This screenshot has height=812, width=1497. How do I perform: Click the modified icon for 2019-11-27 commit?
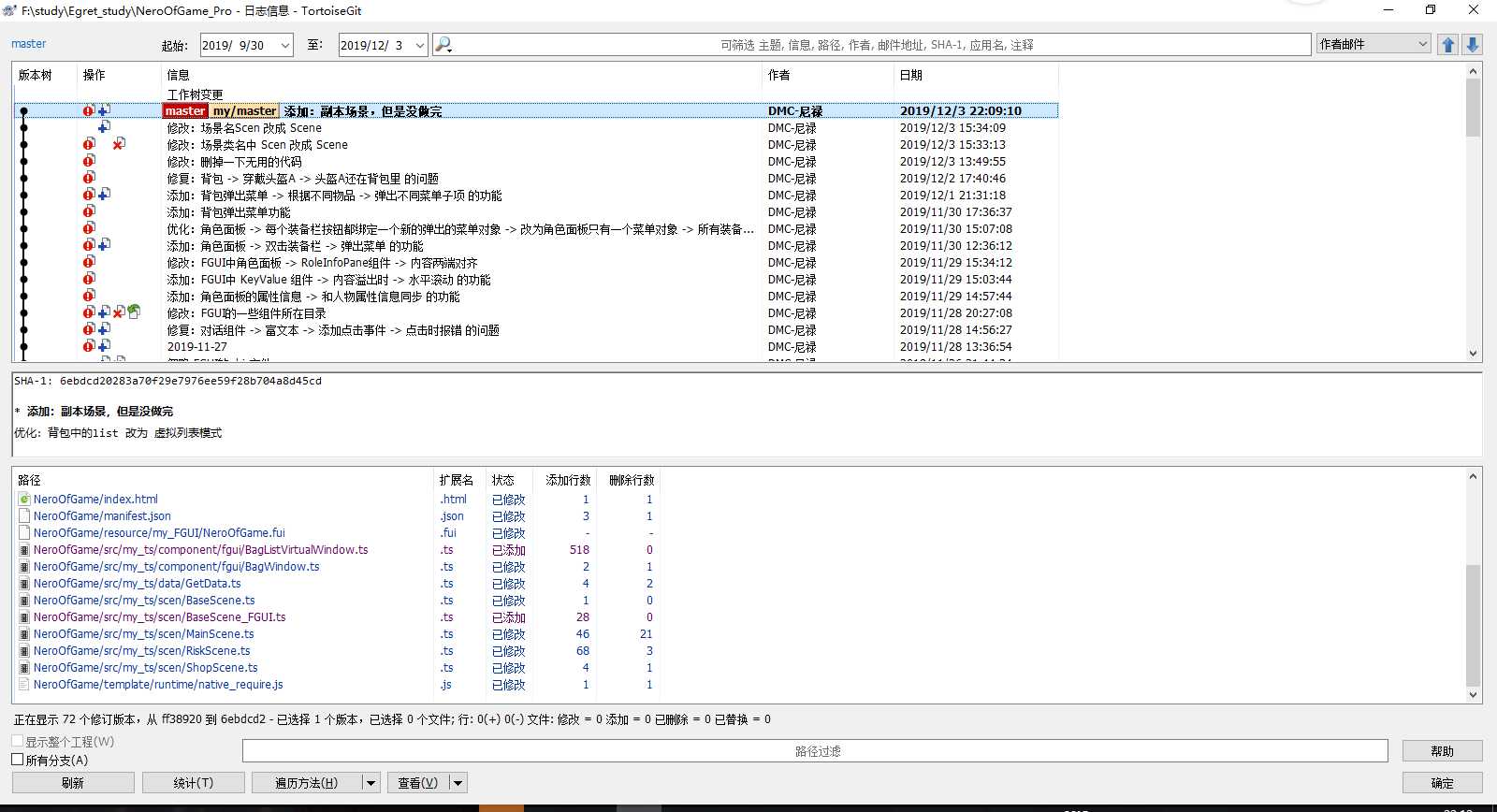(89, 346)
